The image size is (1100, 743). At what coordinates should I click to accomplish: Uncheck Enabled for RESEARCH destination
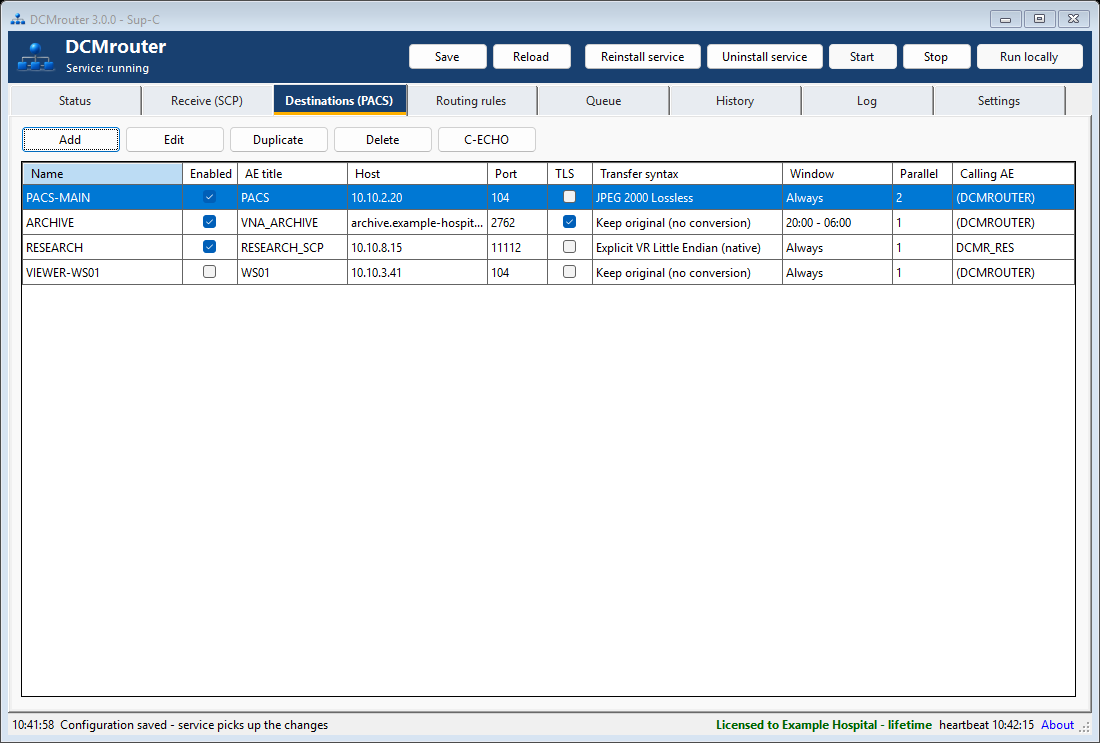click(209, 247)
